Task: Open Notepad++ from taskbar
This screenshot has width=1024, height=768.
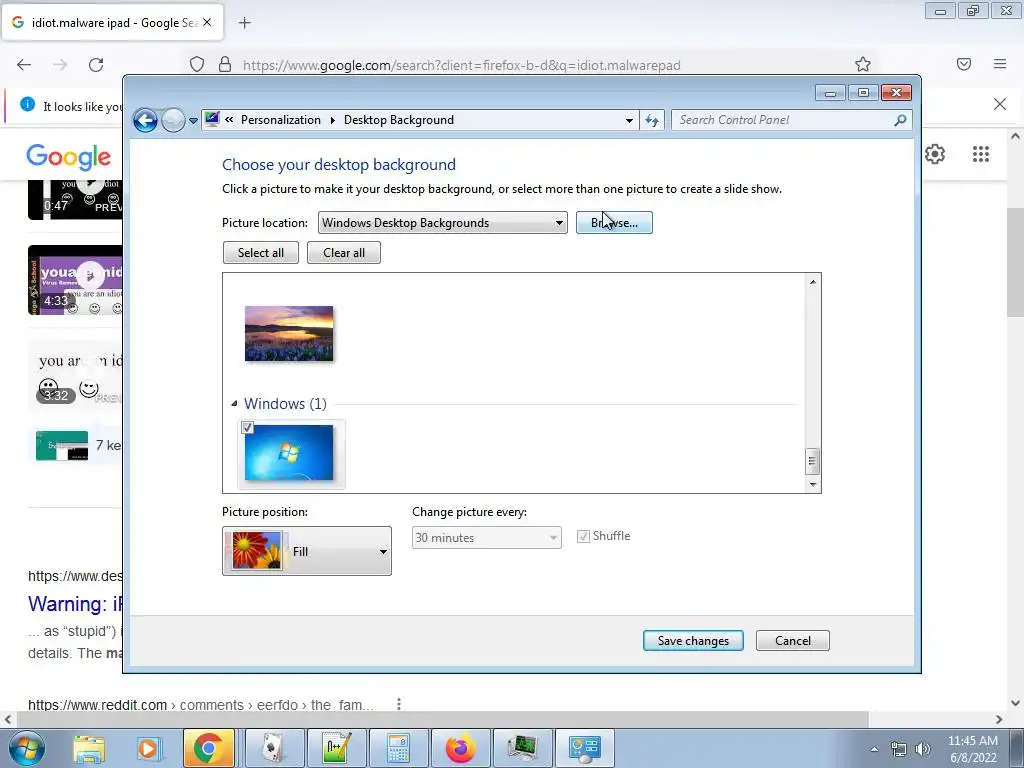Action: [336, 748]
